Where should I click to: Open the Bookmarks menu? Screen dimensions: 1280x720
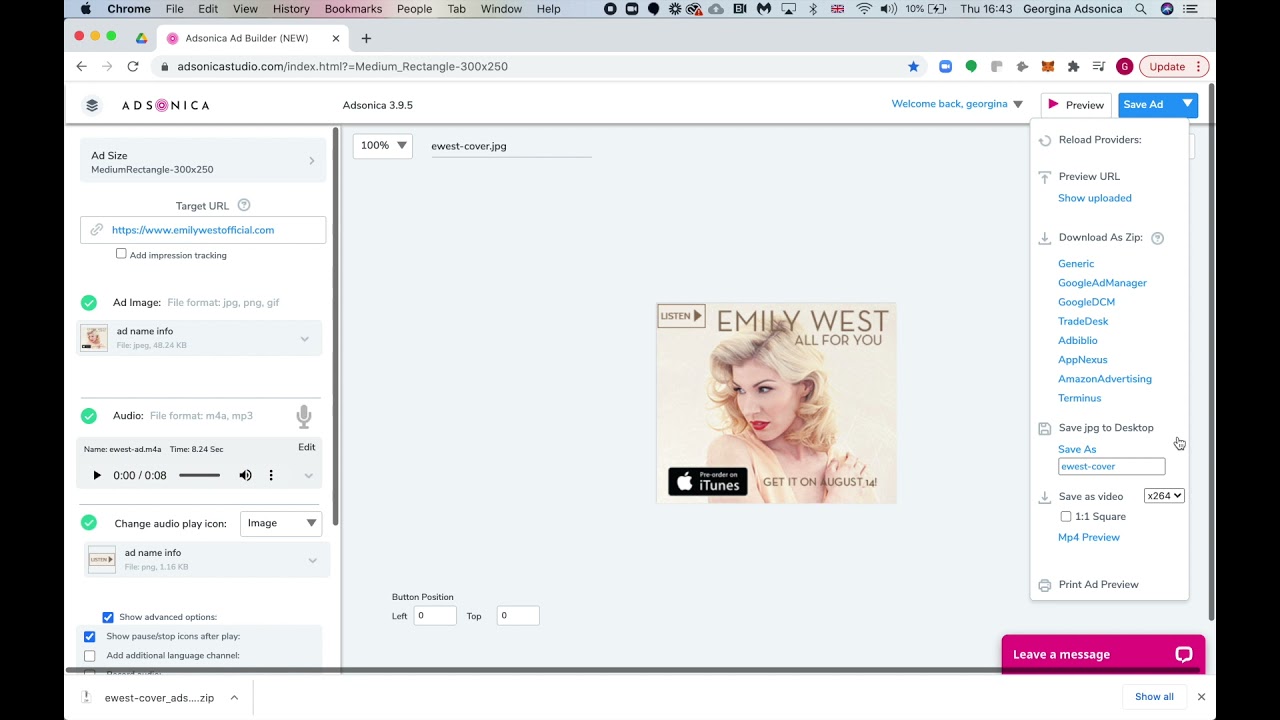353,9
